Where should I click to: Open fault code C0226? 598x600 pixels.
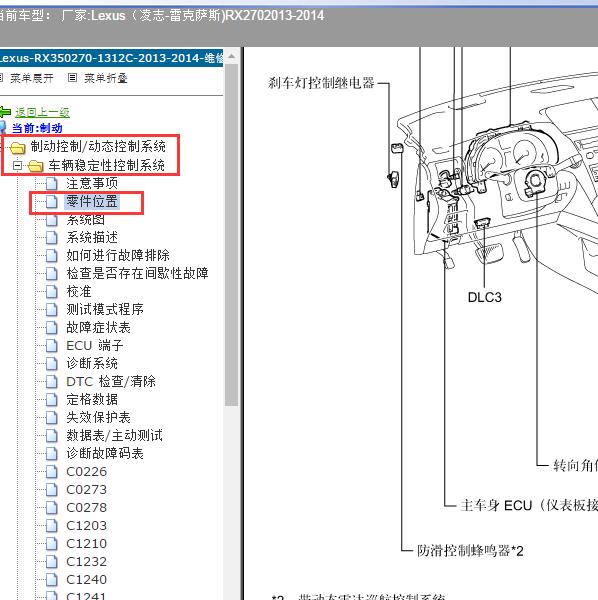coord(86,471)
